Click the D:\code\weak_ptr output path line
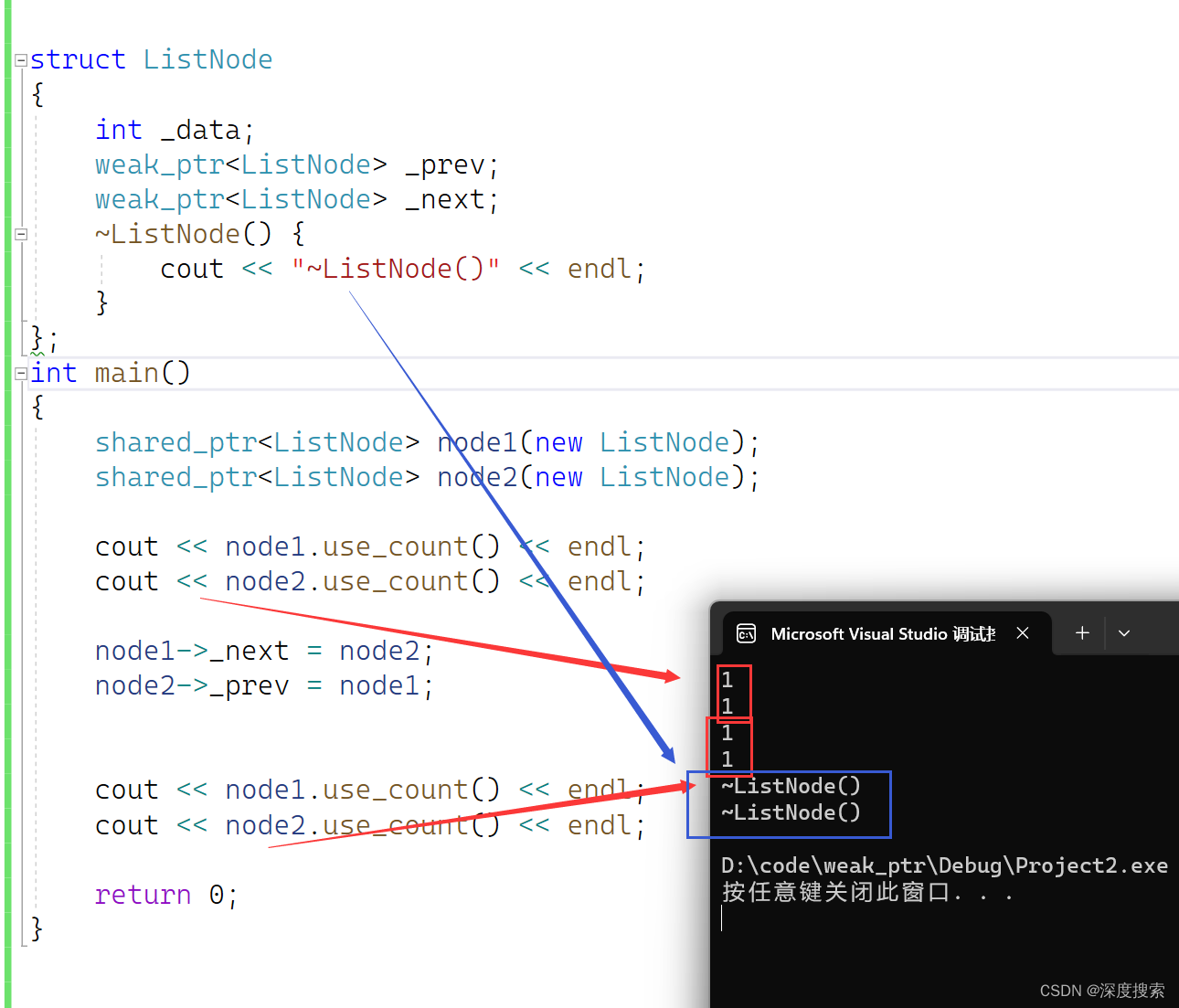This screenshot has height=1008, width=1179. tap(941, 865)
